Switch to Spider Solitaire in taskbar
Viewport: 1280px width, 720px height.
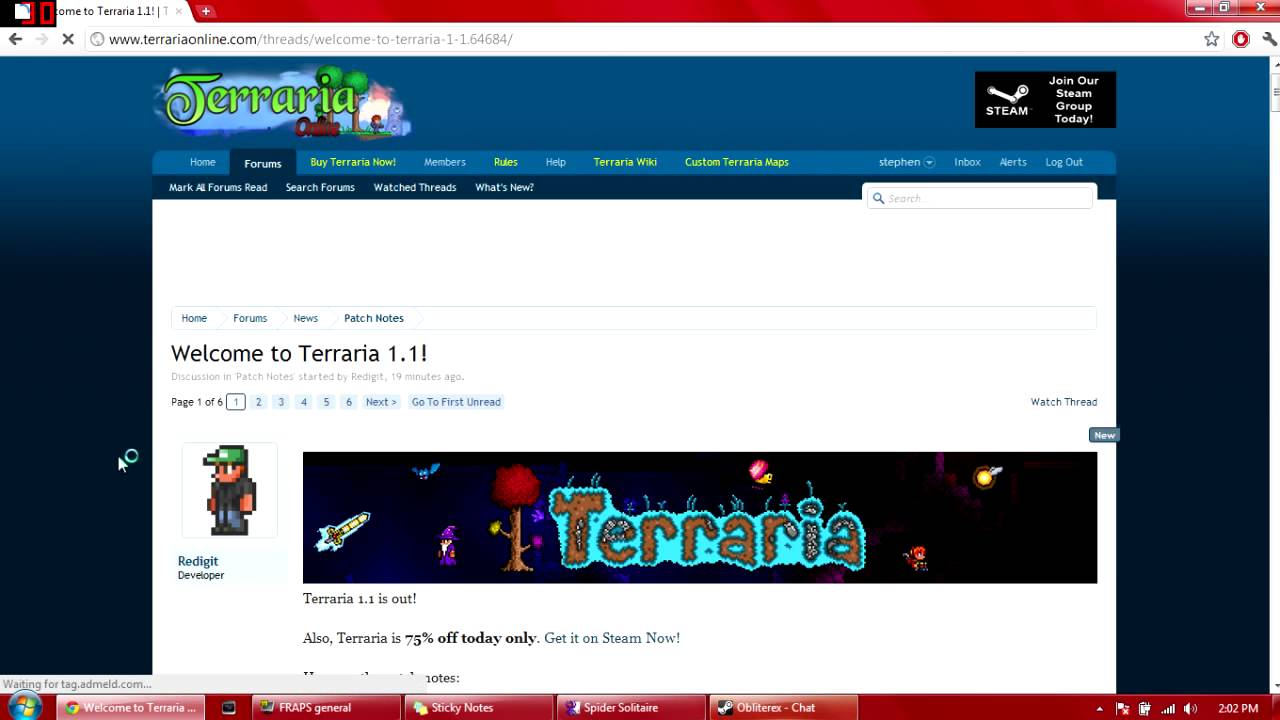click(631, 707)
